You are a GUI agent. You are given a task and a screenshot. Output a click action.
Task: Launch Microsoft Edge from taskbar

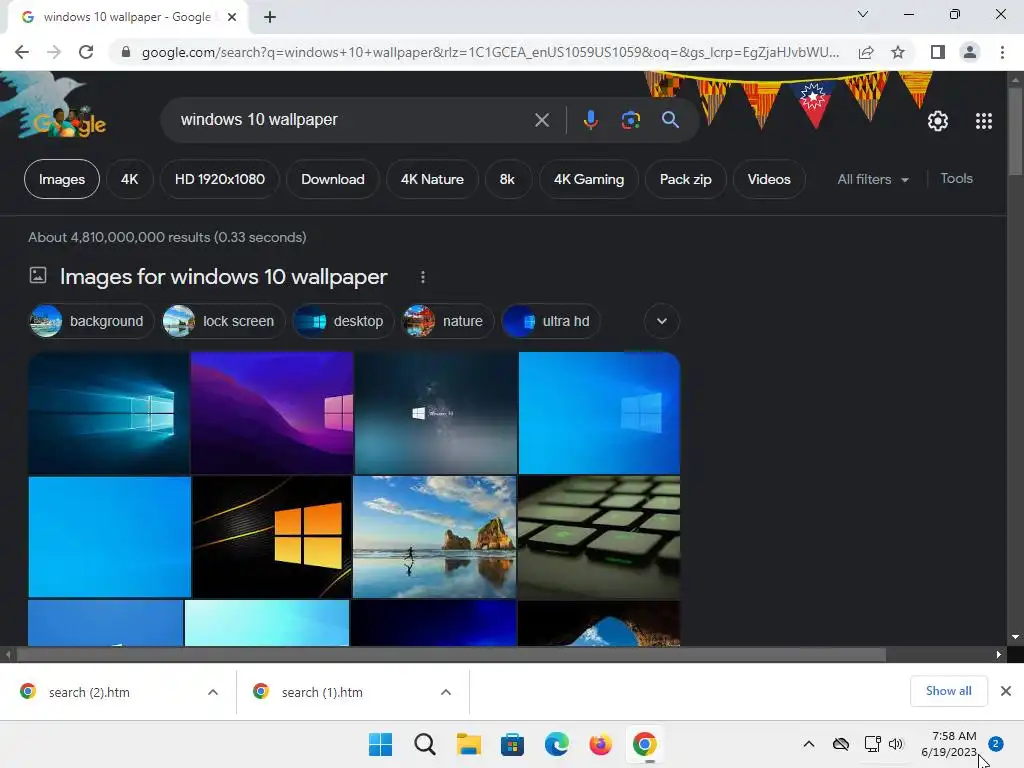click(556, 744)
